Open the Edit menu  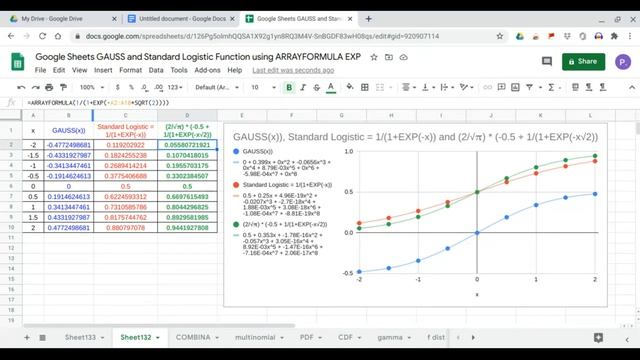pyautogui.click(x=59, y=70)
